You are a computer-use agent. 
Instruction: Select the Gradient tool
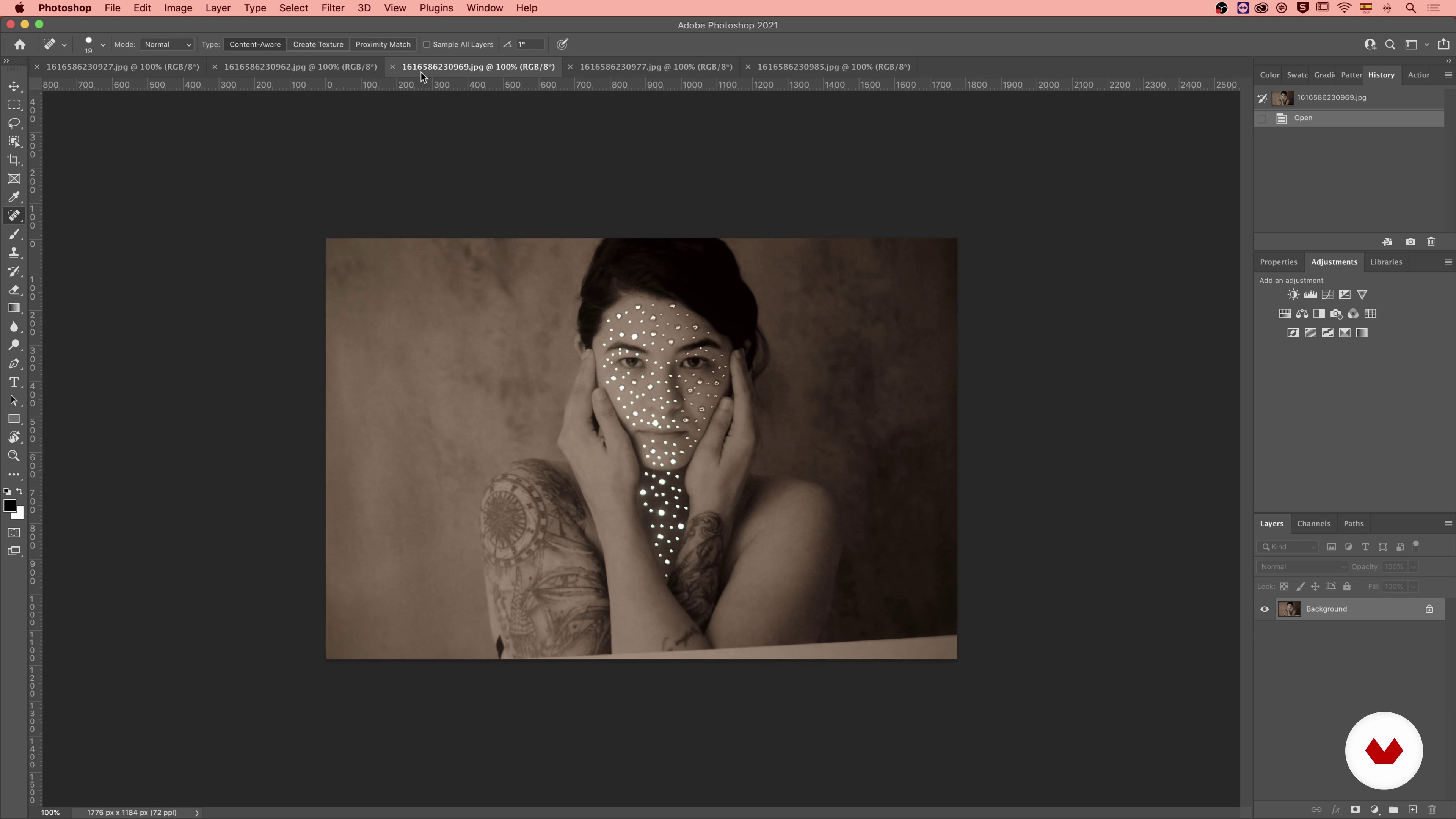14,308
